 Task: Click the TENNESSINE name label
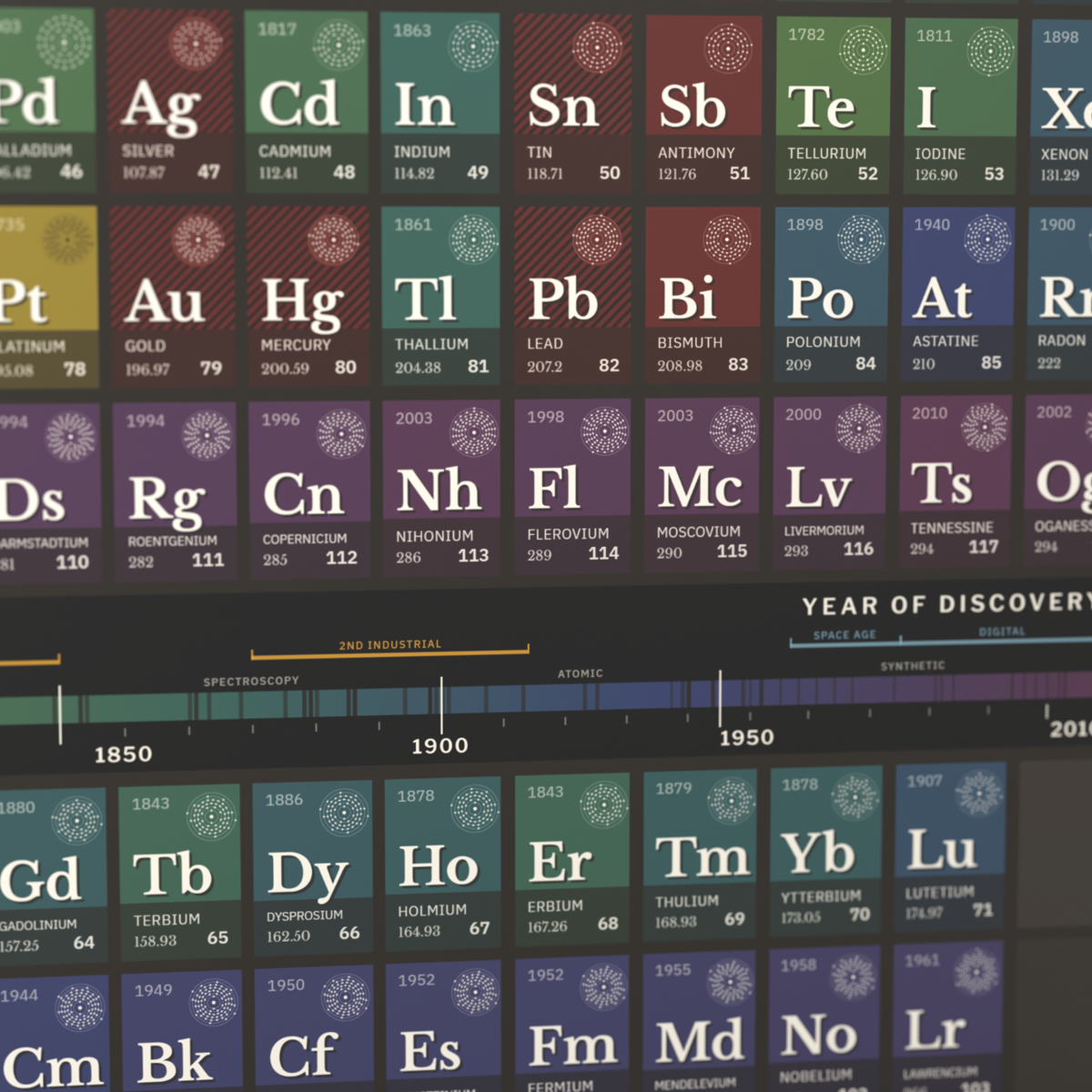pyautogui.click(x=952, y=528)
